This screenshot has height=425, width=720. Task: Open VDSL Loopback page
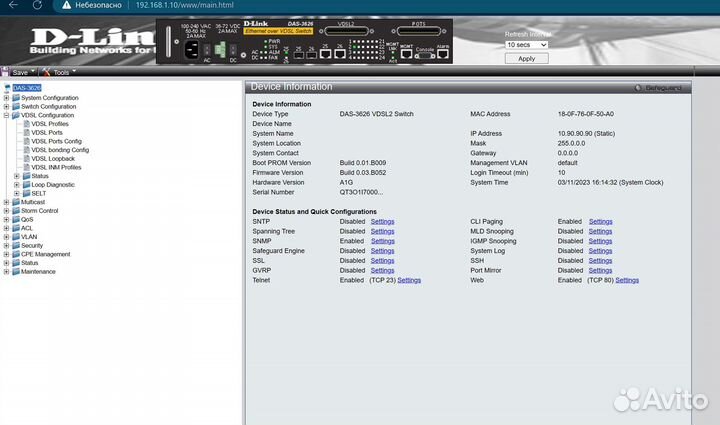pos(53,159)
